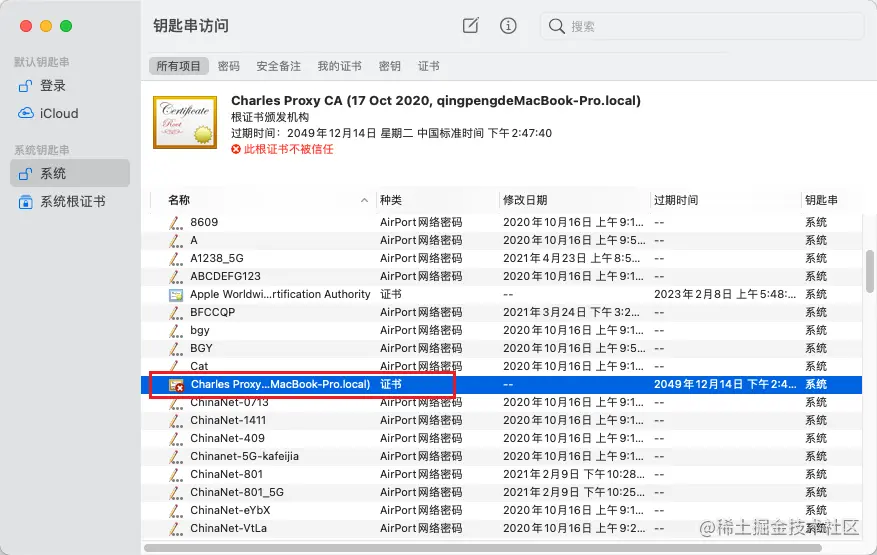Click the vertical scrollbar thumb of the list
The height and width of the screenshot is (555, 877).
(x=870, y=271)
